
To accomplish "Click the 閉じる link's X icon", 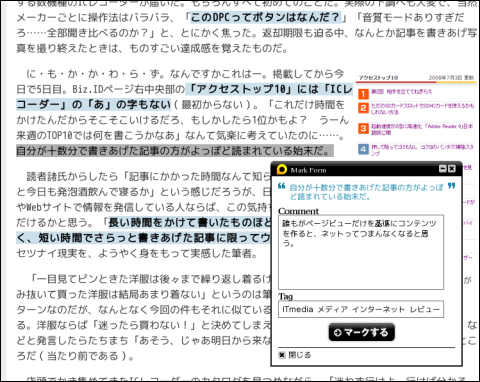I will pyautogui.click(x=282, y=355).
